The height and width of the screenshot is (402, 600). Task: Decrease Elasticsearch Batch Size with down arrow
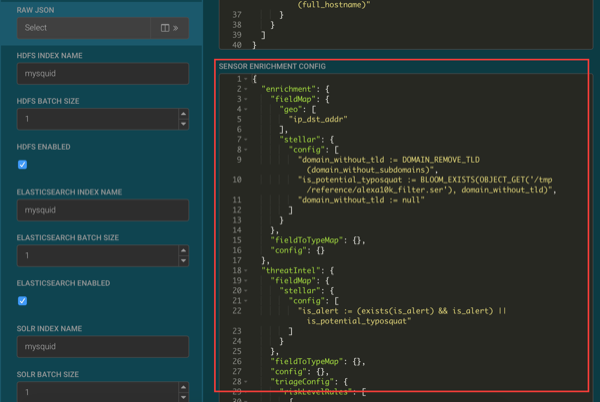point(184,260)
